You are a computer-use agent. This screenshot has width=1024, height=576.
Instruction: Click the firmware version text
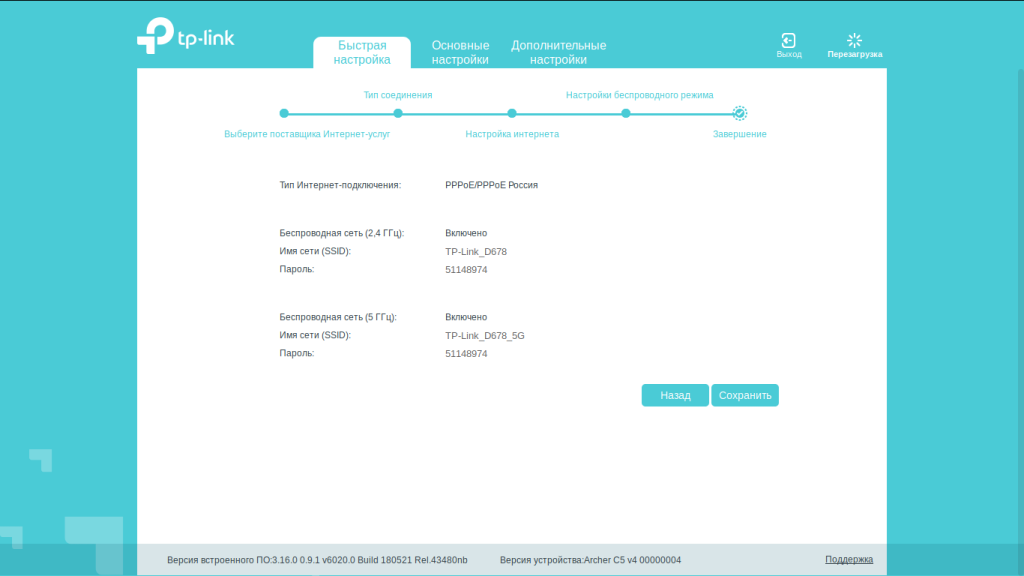[317, 560]
